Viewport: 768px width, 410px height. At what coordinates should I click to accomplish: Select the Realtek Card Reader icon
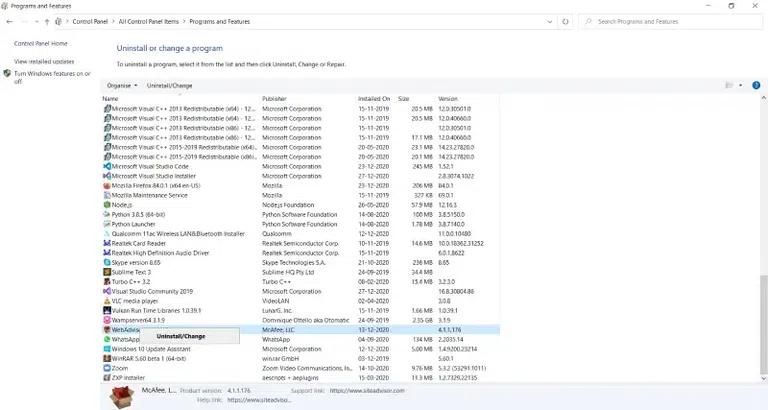(107, 243)
